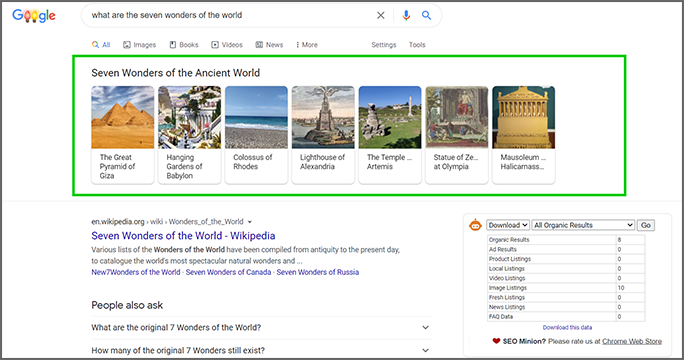
Task: Click the FAQ Data row label
Action: pos(500,316)
